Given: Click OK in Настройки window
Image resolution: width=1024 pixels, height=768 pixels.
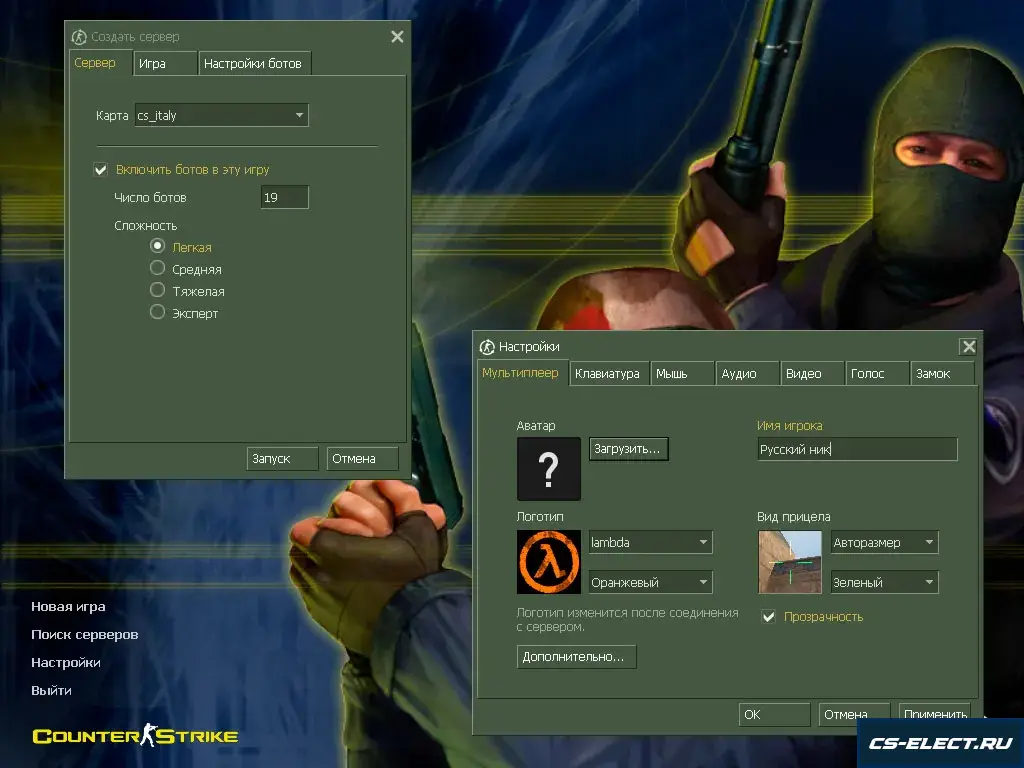Looking at the screenshot, I should point(775,714).
